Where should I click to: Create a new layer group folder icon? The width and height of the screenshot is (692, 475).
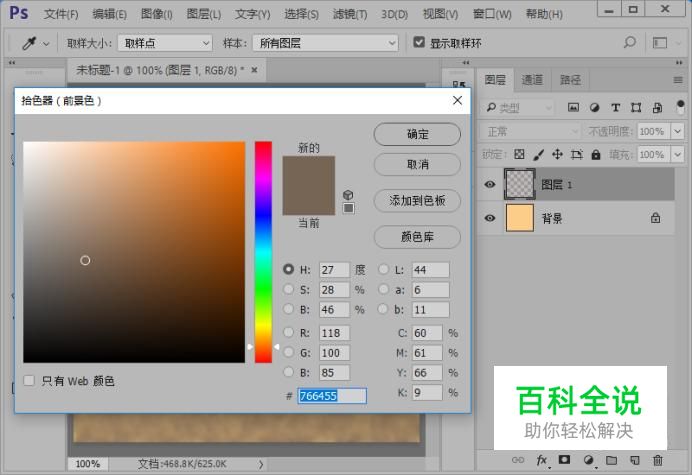tap(612, 460)
